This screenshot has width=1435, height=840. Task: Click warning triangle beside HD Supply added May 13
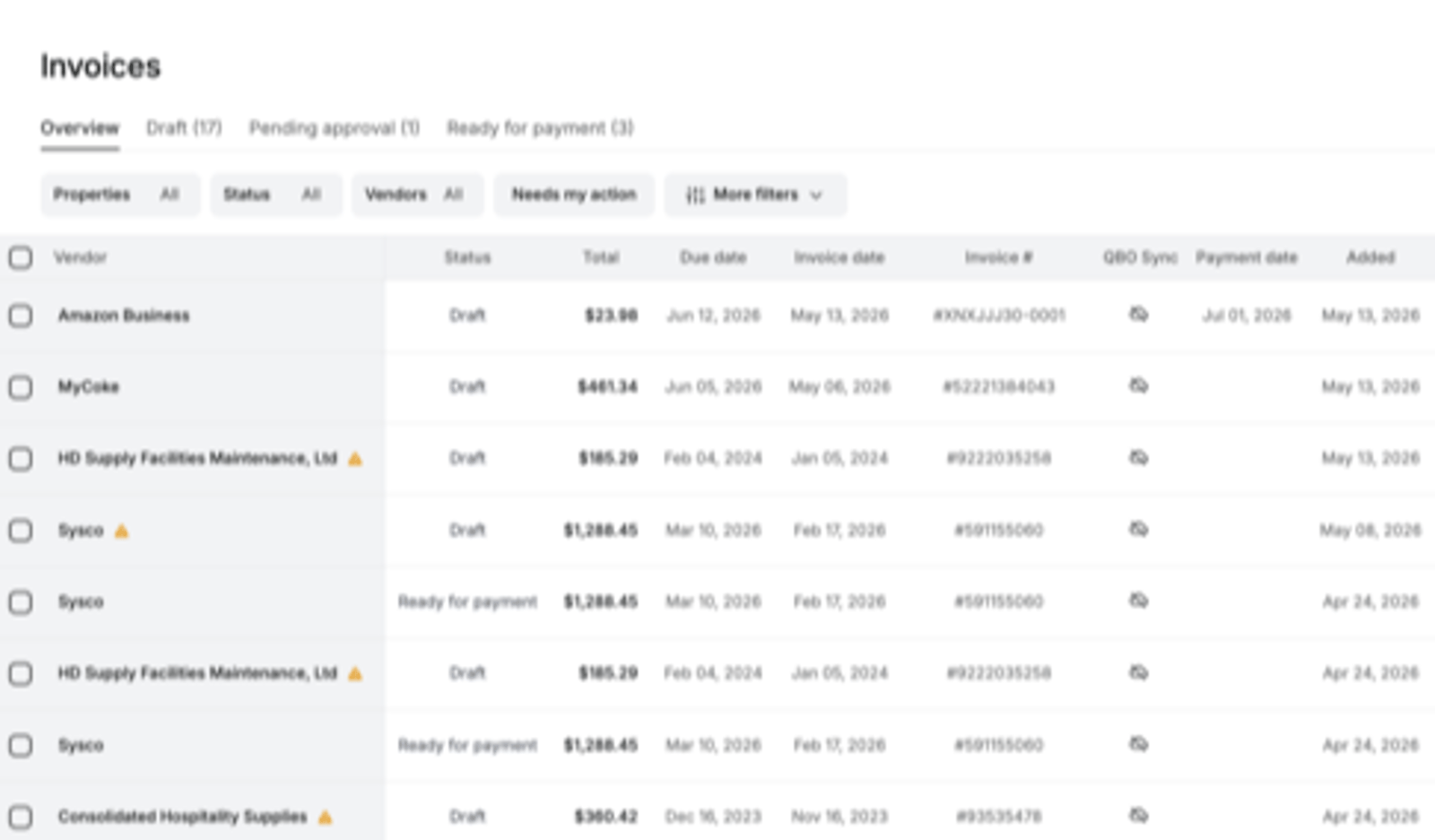coord(355,459)
